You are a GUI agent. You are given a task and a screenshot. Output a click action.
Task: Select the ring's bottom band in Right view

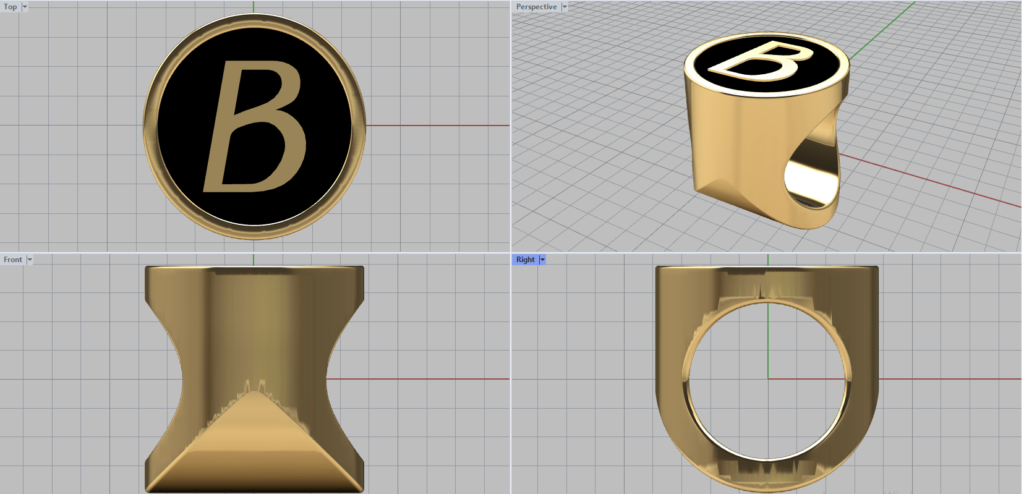[x=768, y=475]
